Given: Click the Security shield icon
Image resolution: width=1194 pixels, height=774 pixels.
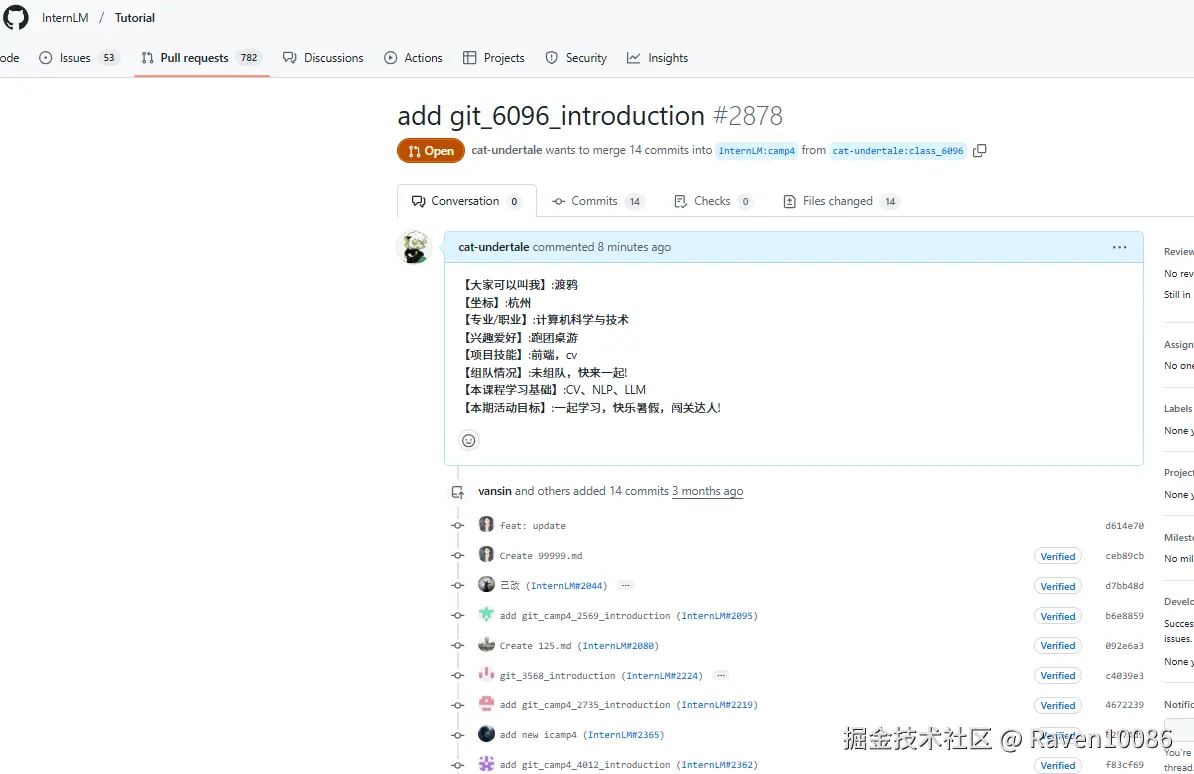Looking at the screenshot, I should (551, 58).
